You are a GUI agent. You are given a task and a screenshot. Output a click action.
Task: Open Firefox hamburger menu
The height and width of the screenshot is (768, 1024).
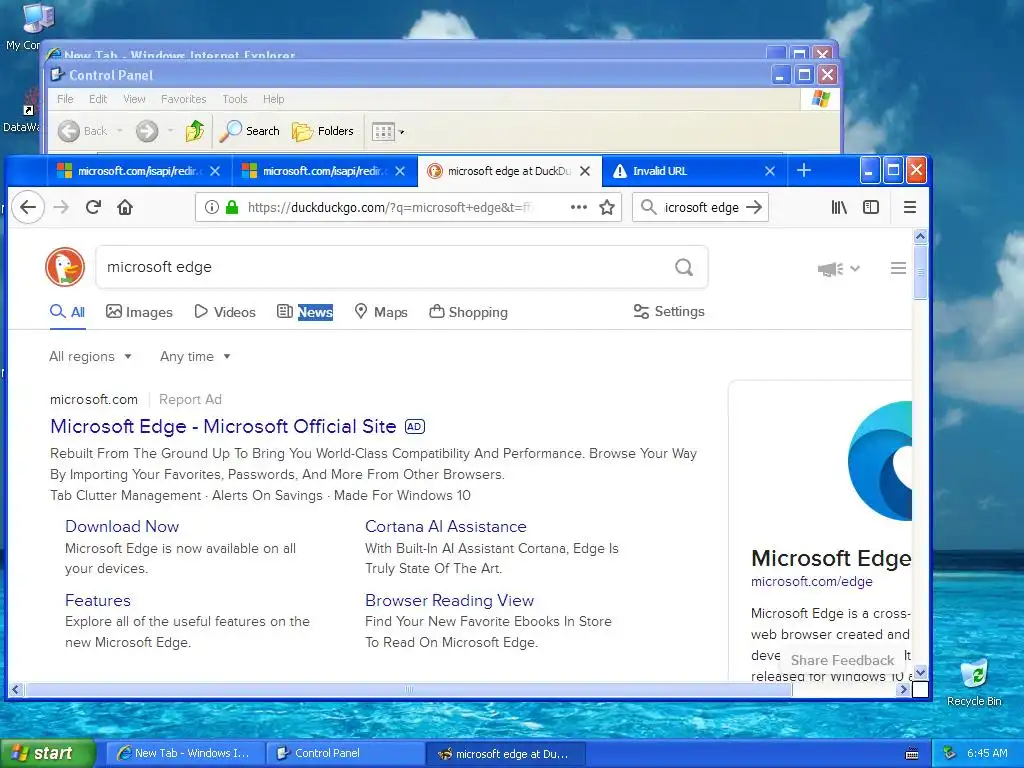coord(910,208)
